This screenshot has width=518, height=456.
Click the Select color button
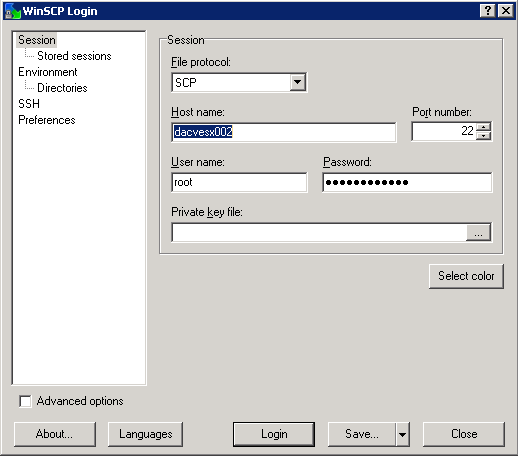click(466, 276)
